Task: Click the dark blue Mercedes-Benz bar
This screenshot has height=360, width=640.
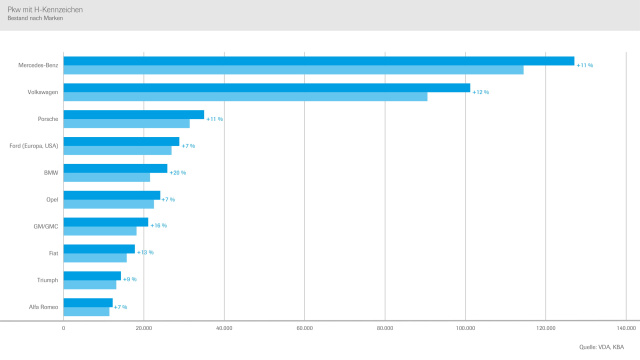Action: coord(319,61)
